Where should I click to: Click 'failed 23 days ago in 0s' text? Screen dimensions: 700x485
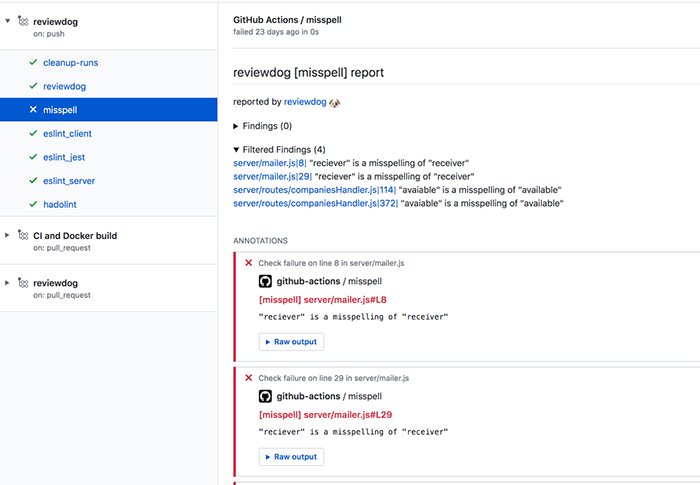276,32
